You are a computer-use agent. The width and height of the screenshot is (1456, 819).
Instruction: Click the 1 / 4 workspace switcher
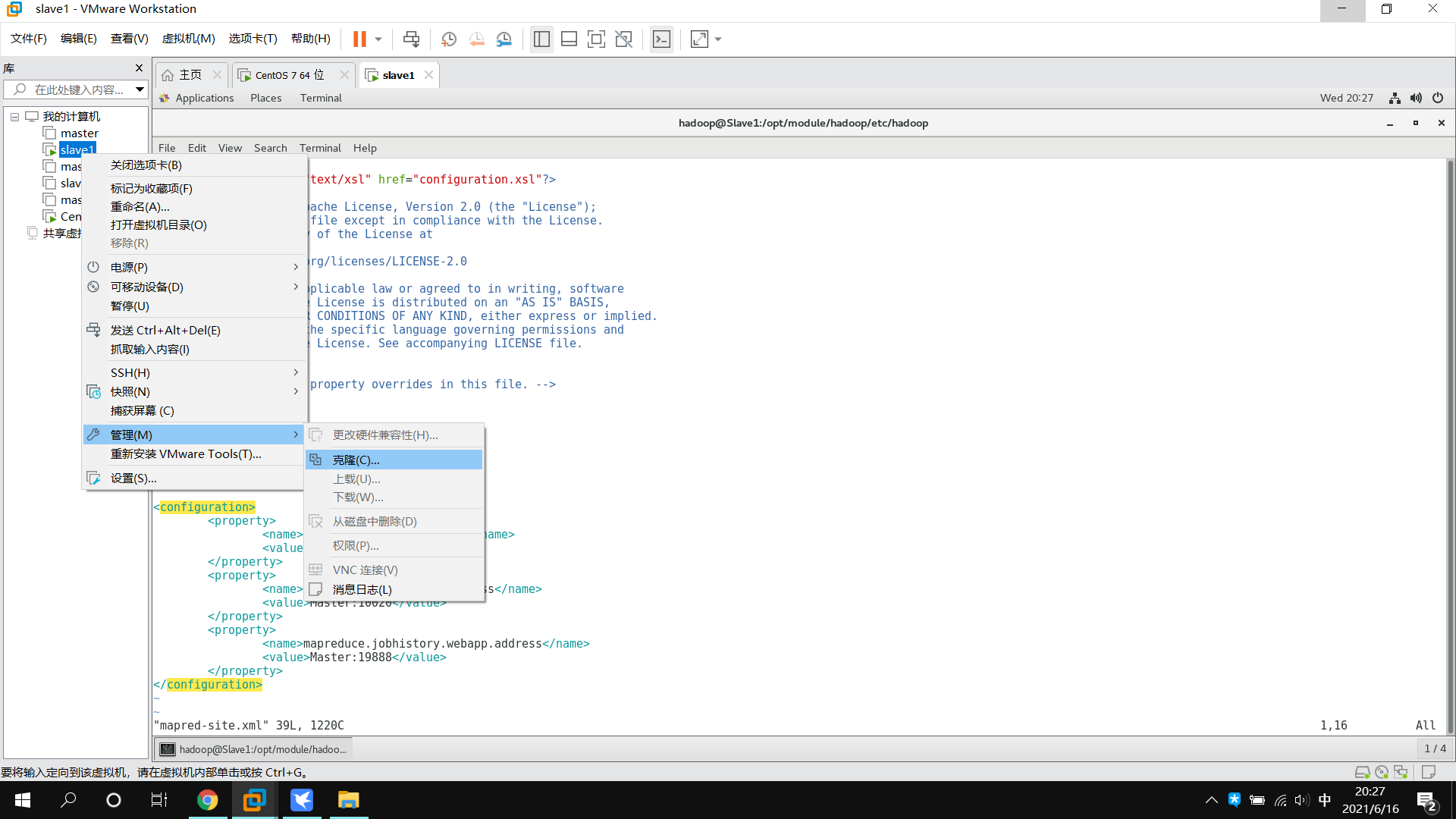(1435, 749)
